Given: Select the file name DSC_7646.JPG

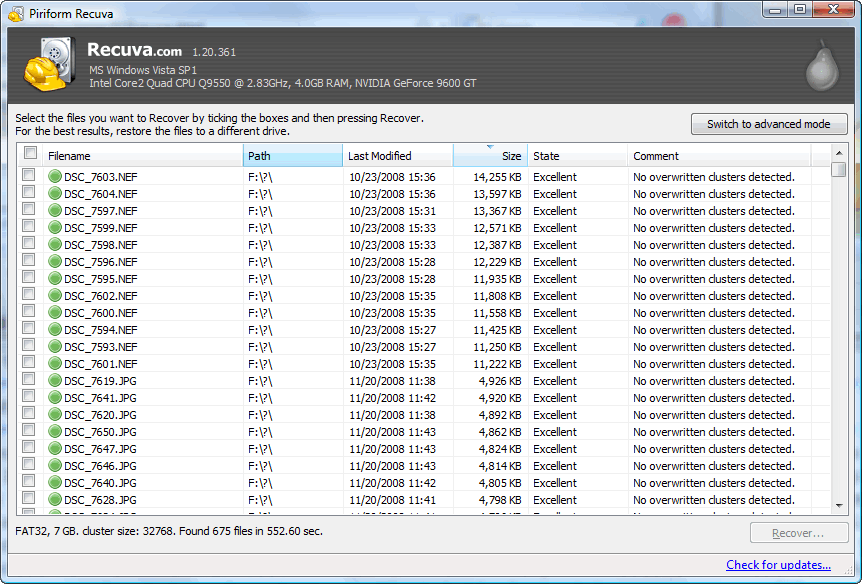Looking at the screenshot, I should tap(100, 466).
